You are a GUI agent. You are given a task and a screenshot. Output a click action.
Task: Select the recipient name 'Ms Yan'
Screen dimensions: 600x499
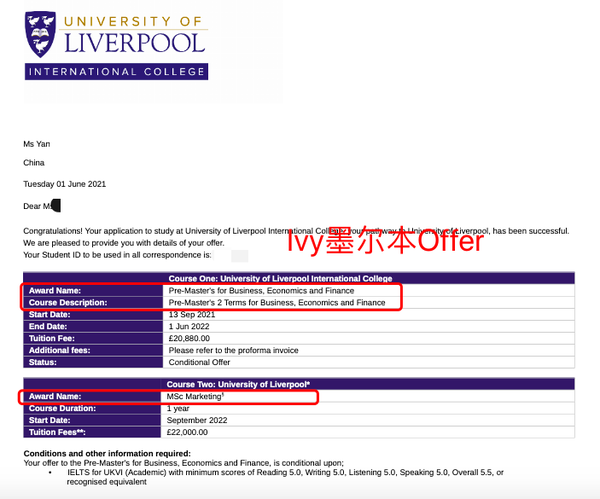coord(37,144)
